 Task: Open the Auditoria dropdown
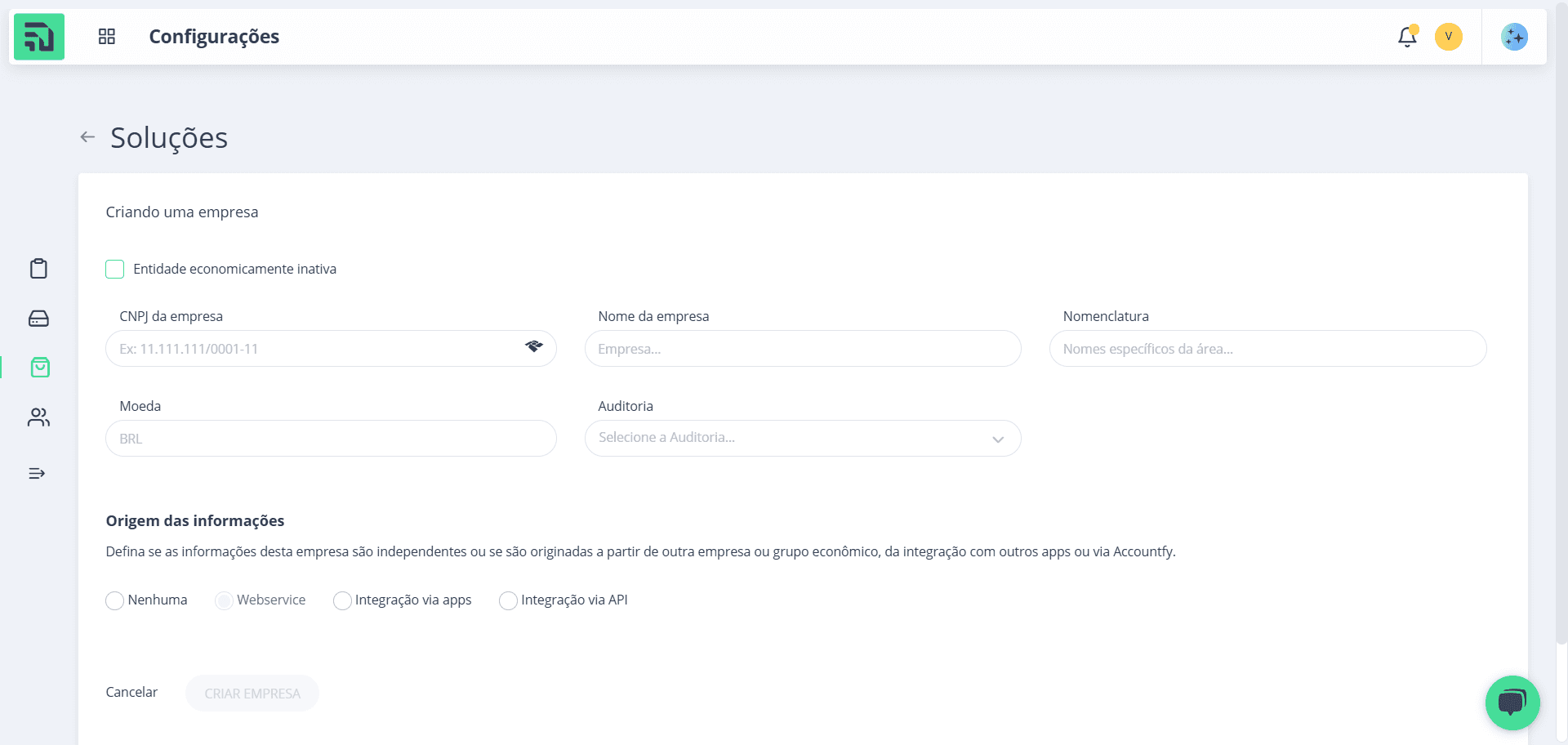pyautogui.click(x=803, y=438)
